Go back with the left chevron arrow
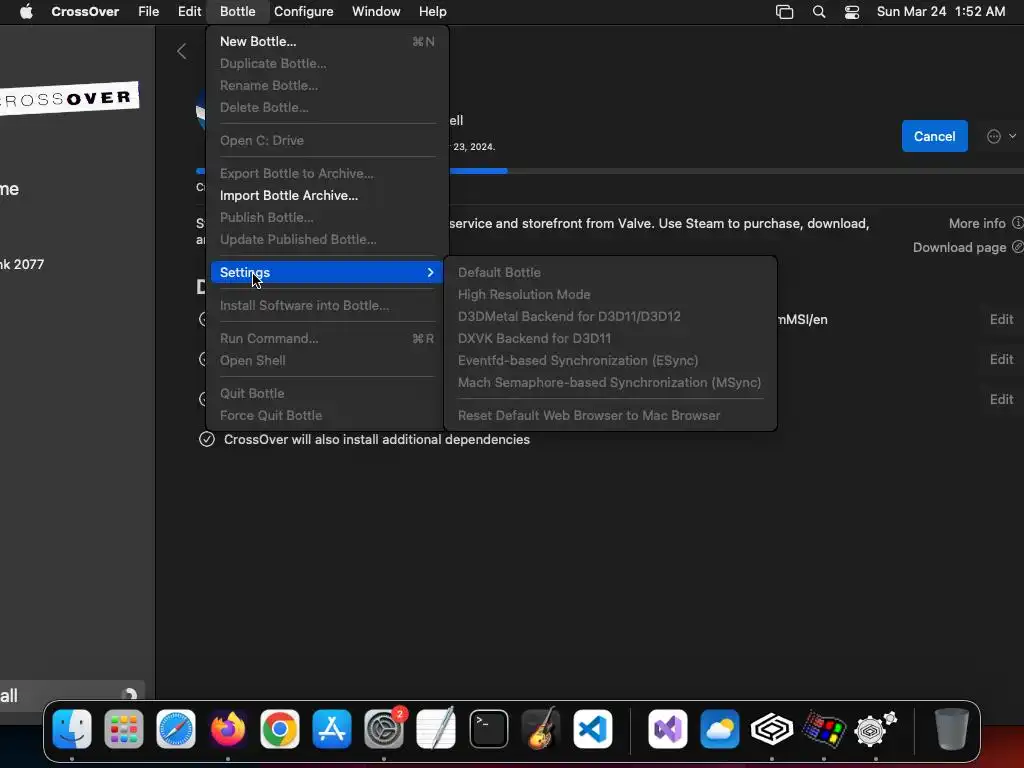 coord(182,52)
